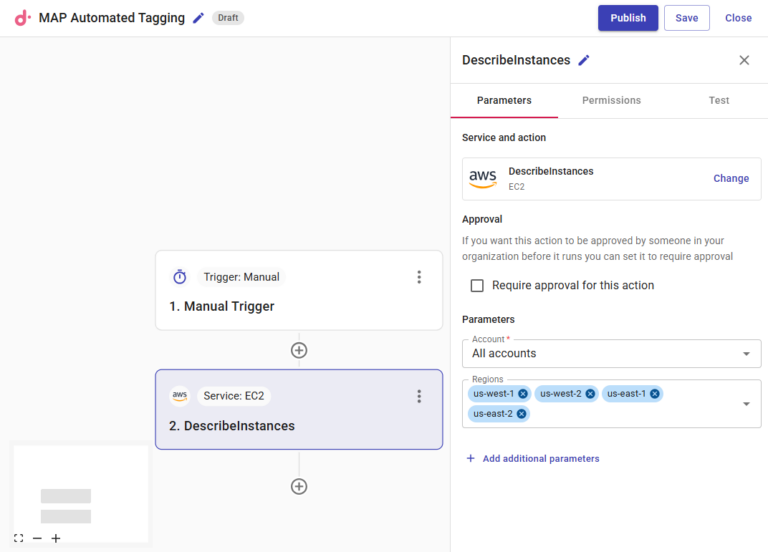This screenshot has width=768, height=552.
Task: Edit the MAP Automated Tagging title pencil icon
Action: tap(198, 18)
